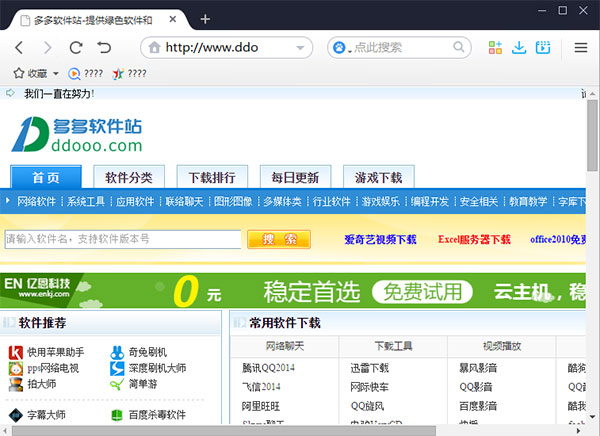Screen dimensions: 600x436
Task: Reload the page with the refresh icon
Action: [76, 47]
